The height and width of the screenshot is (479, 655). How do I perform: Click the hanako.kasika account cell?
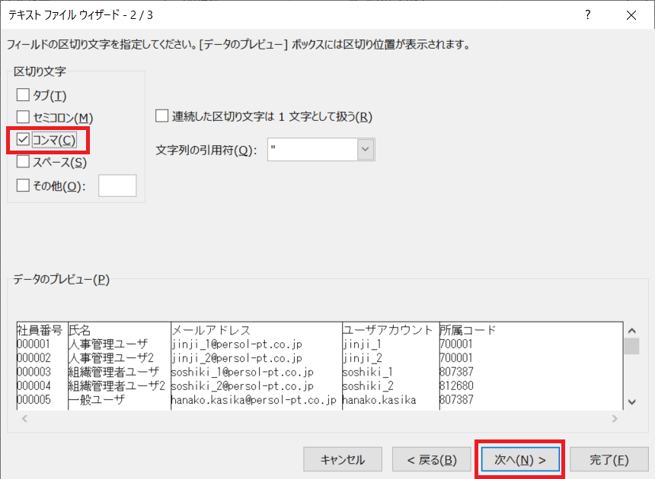tap(379, 400)
